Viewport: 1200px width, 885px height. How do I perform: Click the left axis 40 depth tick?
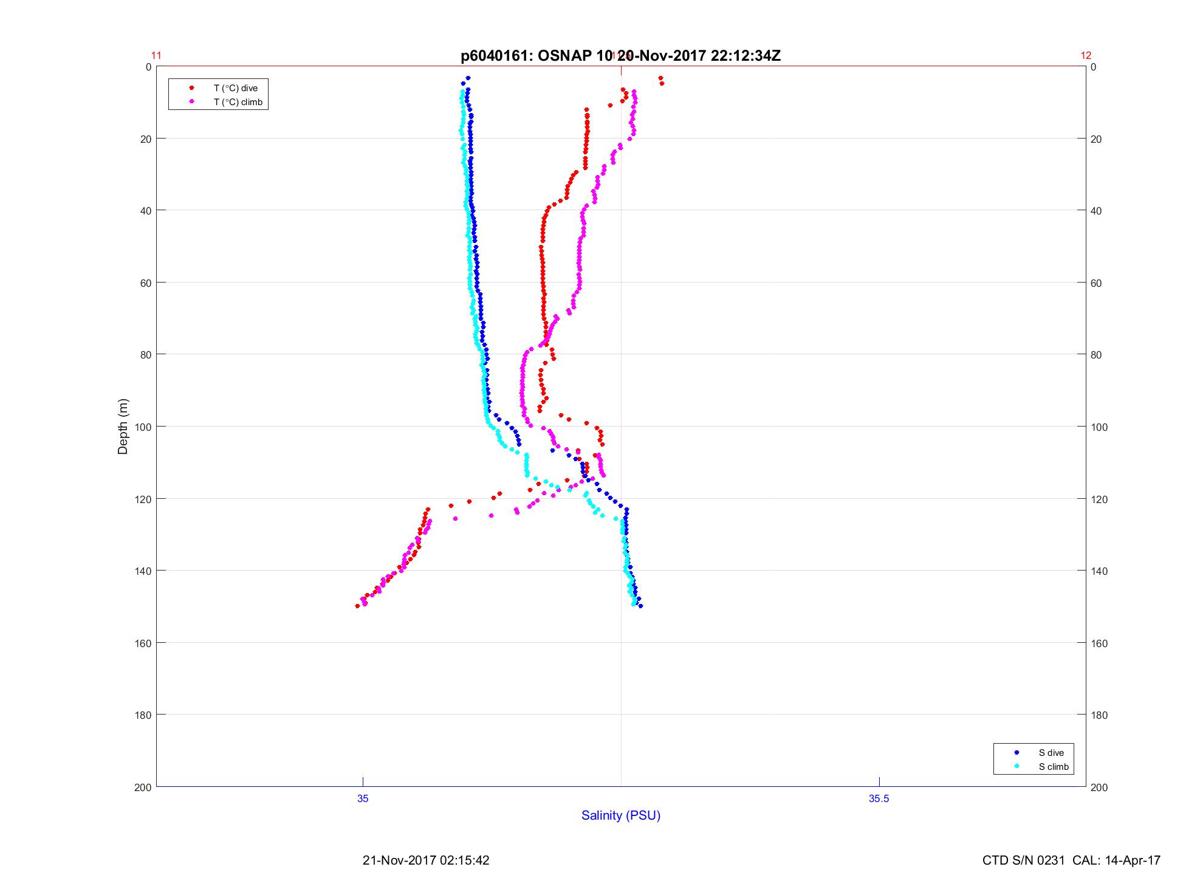pyautogui.click(x=146, y=211)
